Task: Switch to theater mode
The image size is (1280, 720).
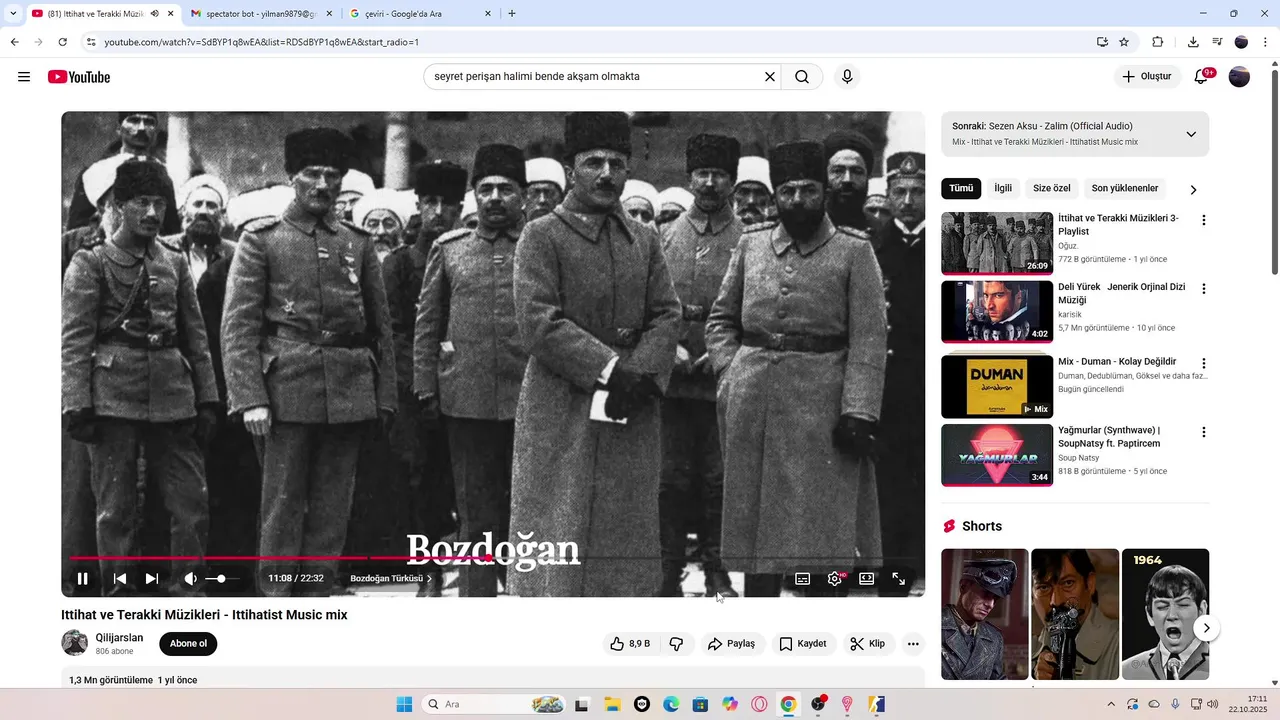Action: (x=867, y=578)
